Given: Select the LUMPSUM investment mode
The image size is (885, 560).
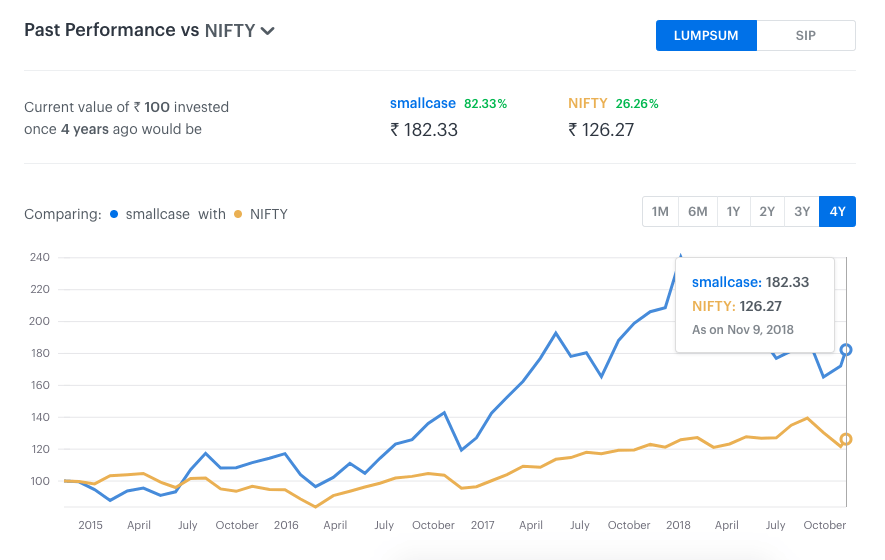Looking at the screenshot, I should [x=706, y=36].
